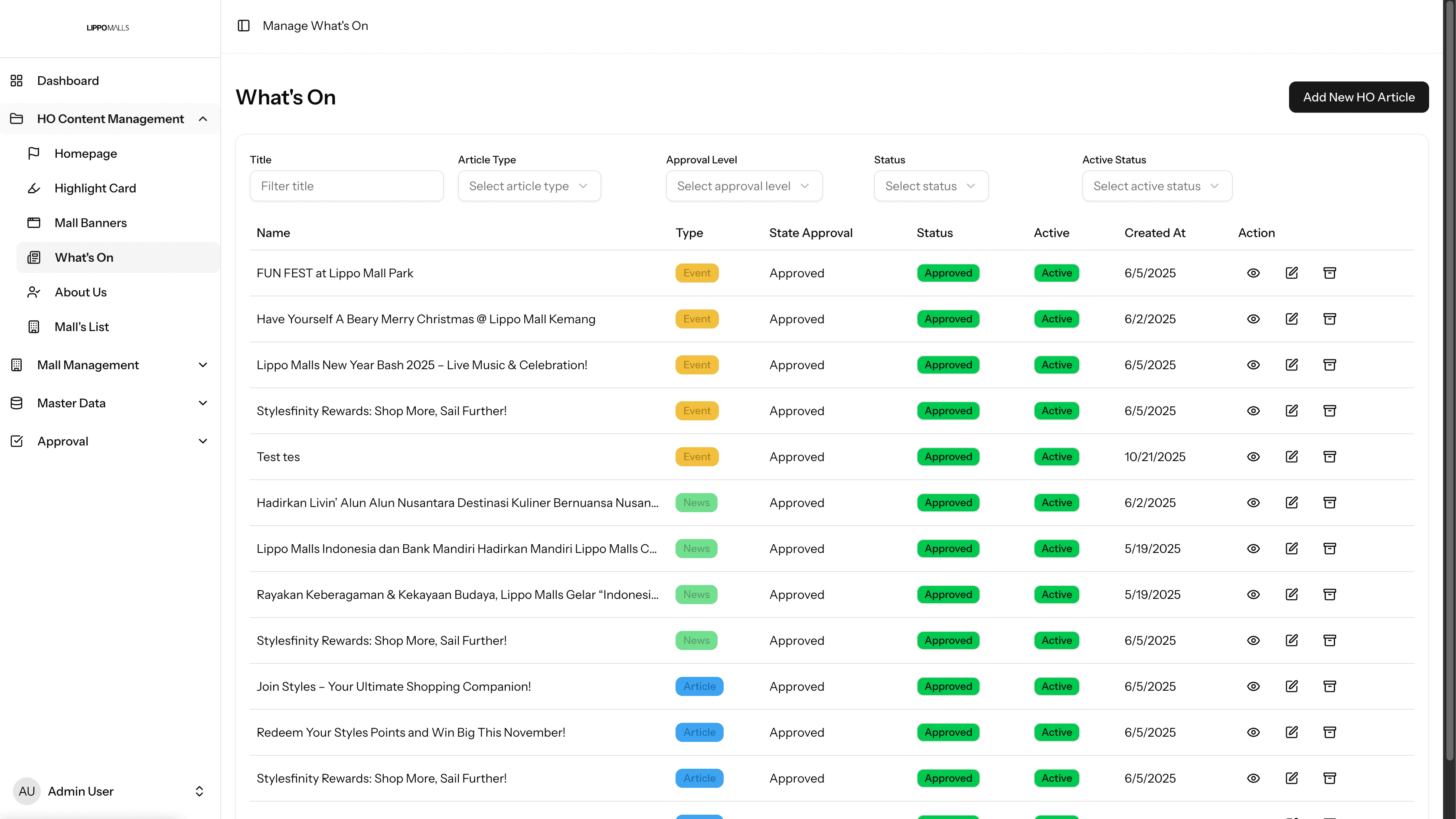View the Bank Mandiri news article
Viewport: 1456px width, 819px height.
[x=1253, y=549]
